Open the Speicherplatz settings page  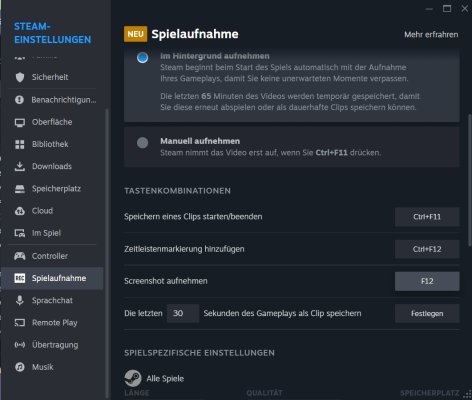(x=52, y=189)
